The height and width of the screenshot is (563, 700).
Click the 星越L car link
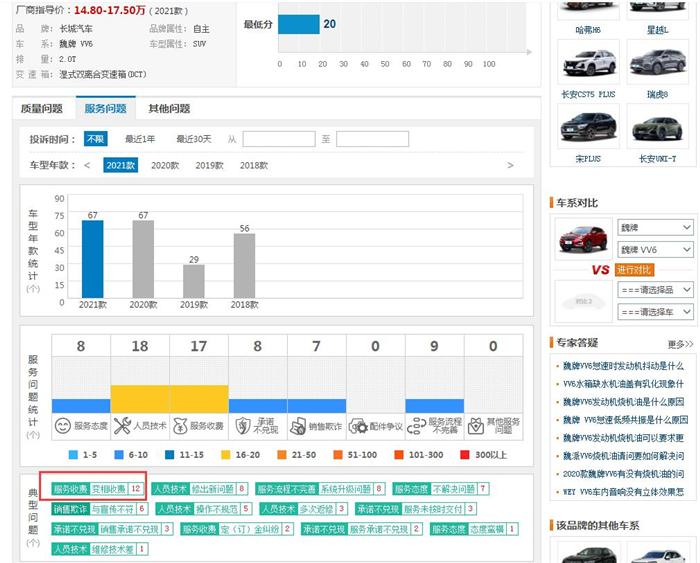pyautogui.click(x=658, y=30)
